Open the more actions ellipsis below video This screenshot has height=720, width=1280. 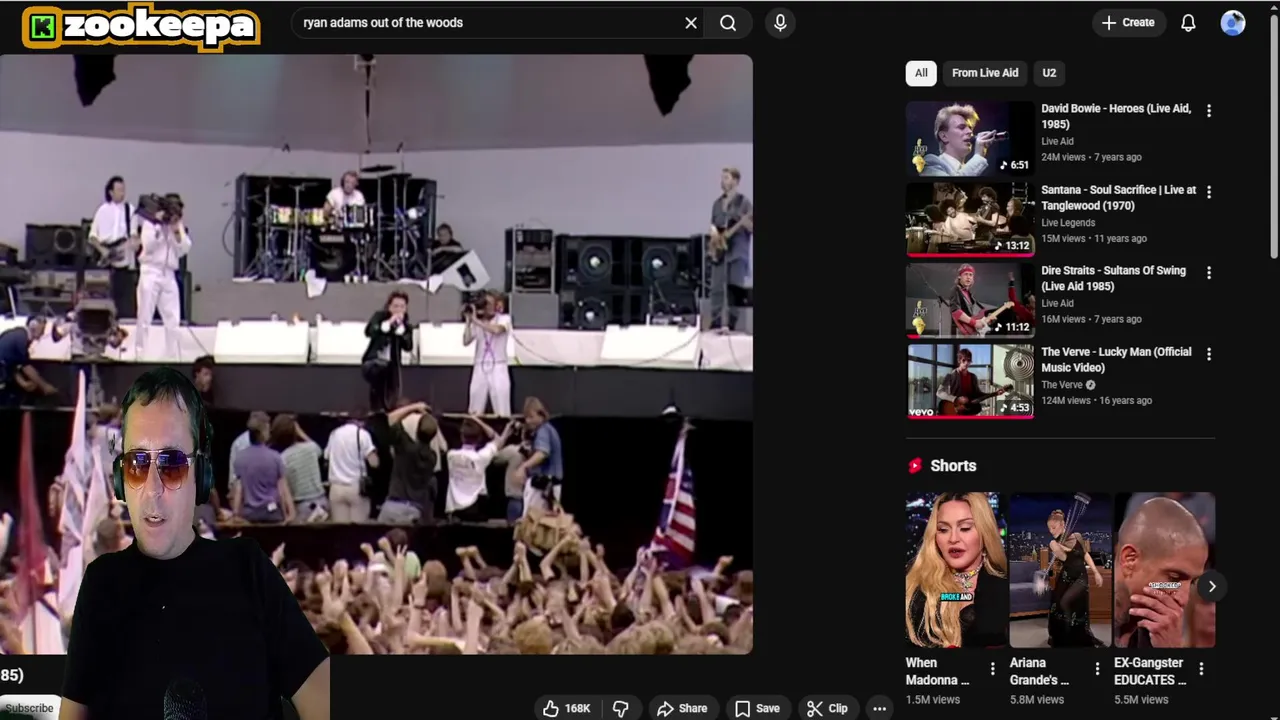coord(879,708)
